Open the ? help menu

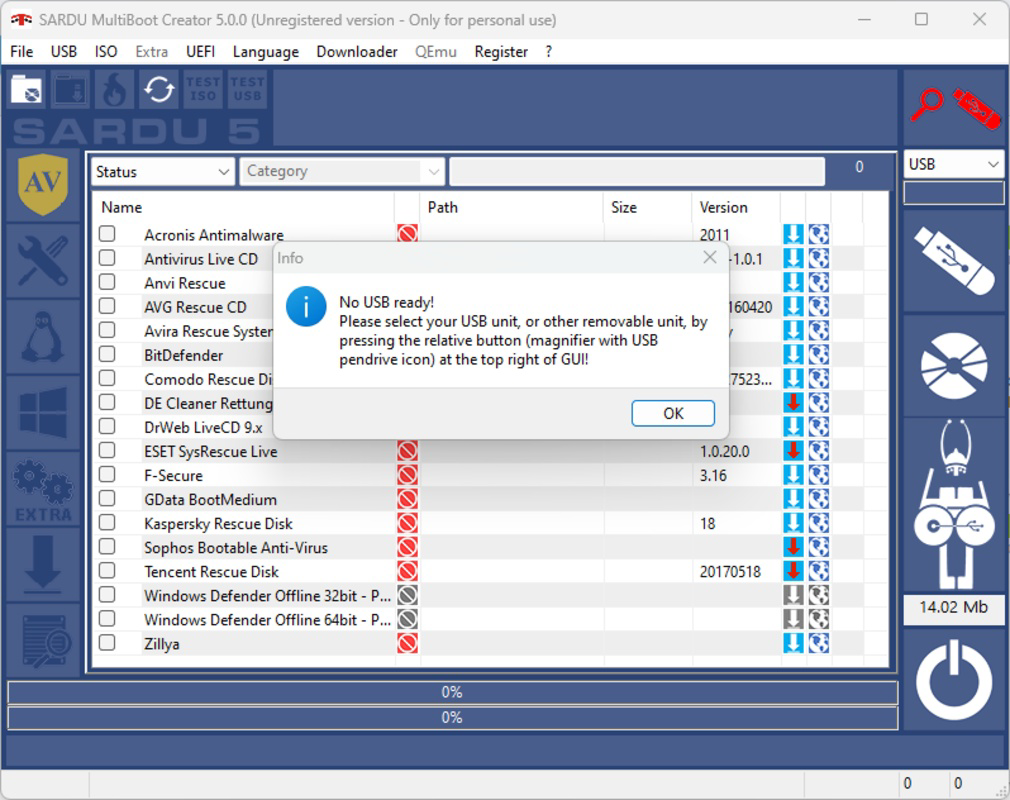[548, 52]
